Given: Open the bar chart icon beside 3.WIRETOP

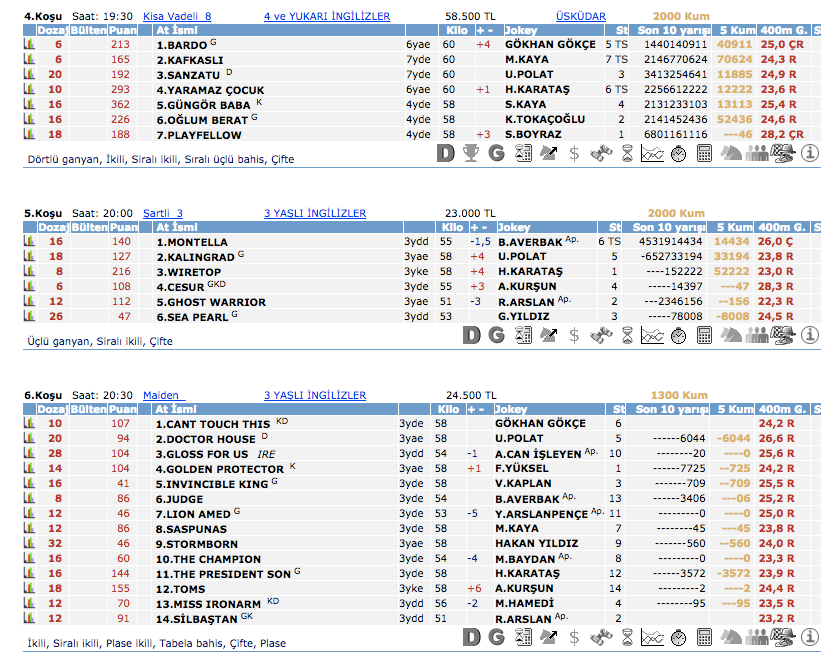Looking at the screenshot, I should point(29,272).
